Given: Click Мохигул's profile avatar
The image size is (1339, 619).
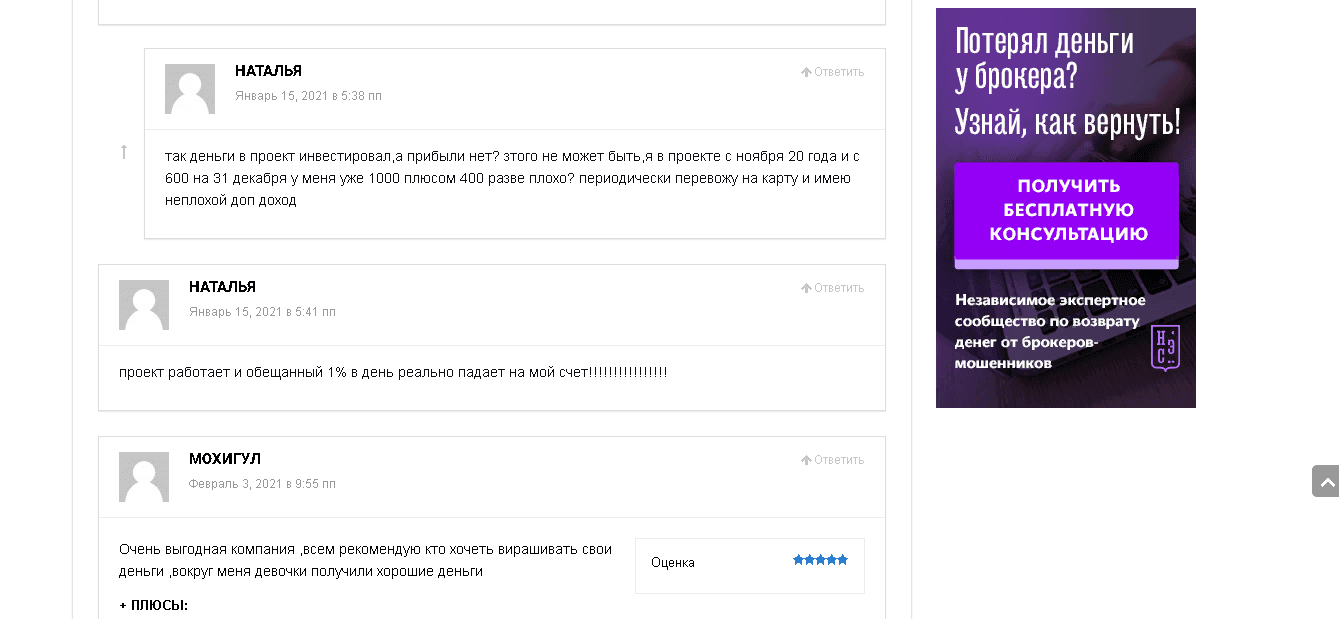Looking at the screenshot, I should [144, 477].
